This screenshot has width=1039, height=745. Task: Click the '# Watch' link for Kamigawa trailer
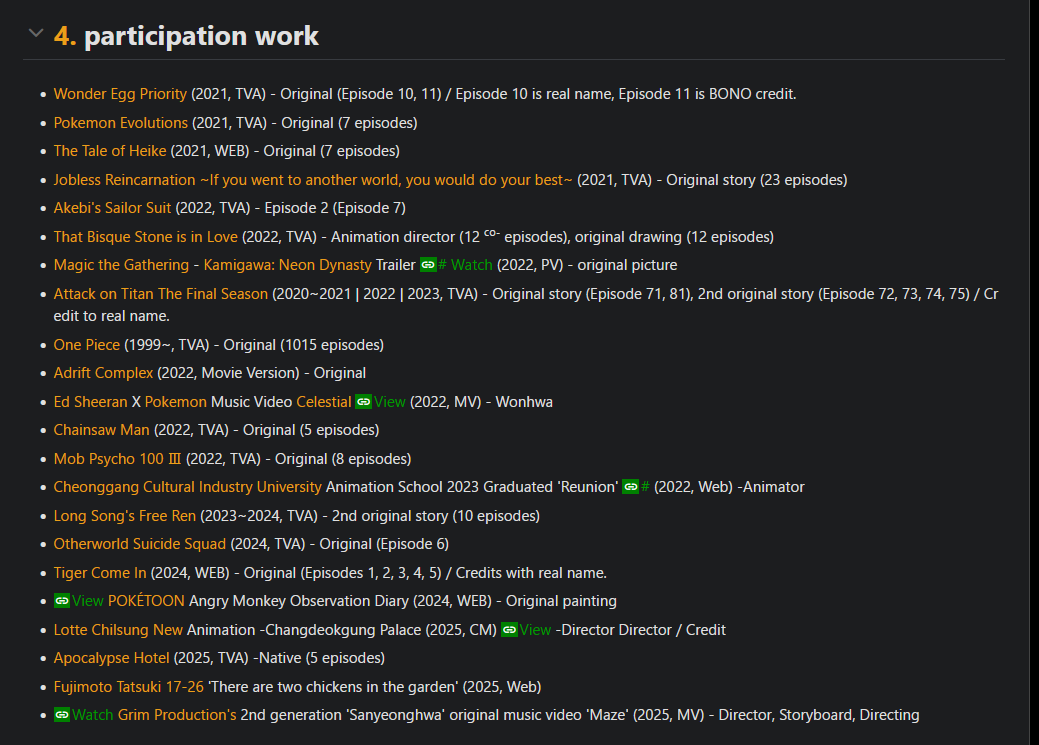coord(465,265)
